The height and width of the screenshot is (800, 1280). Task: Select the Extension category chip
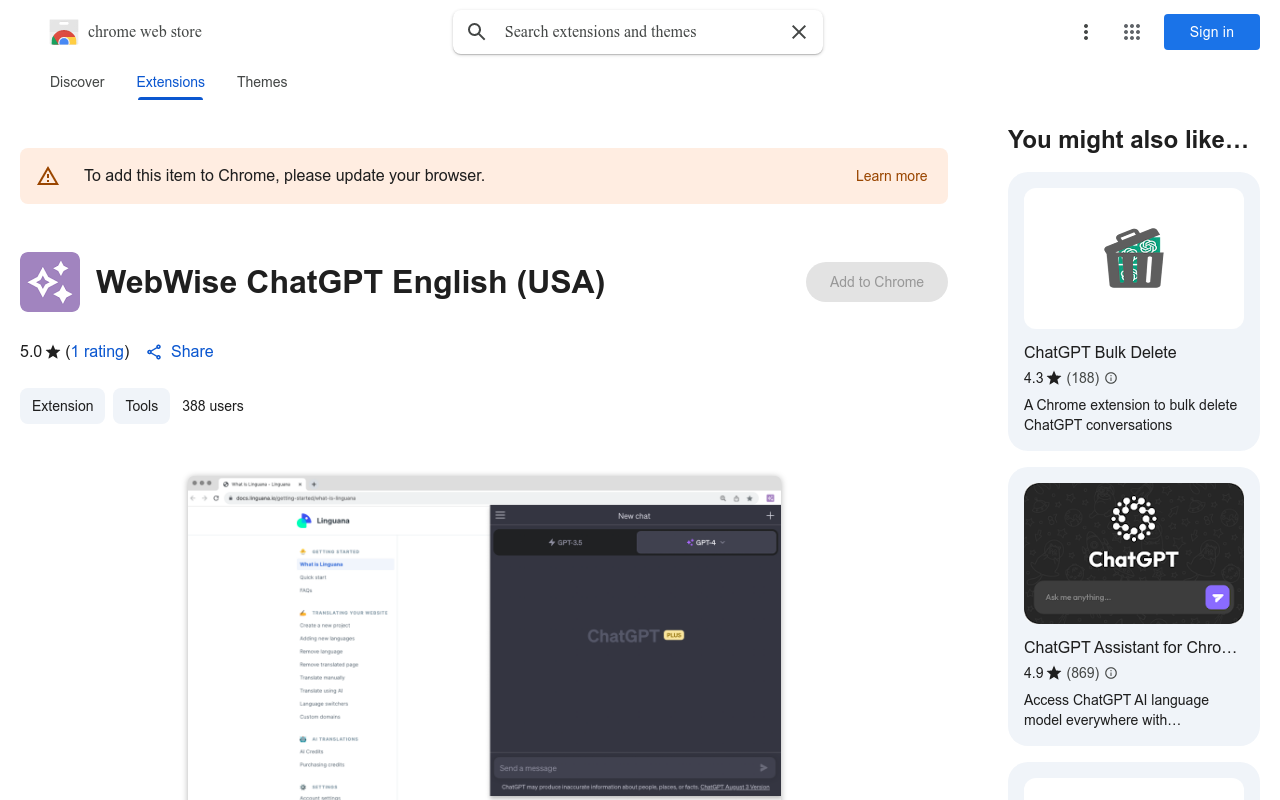[x=62, y=406]
